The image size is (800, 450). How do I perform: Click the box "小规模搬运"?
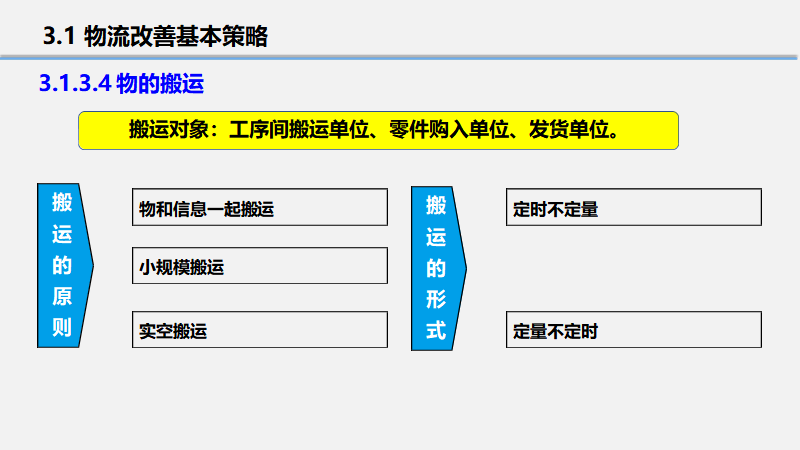(260, 266)
